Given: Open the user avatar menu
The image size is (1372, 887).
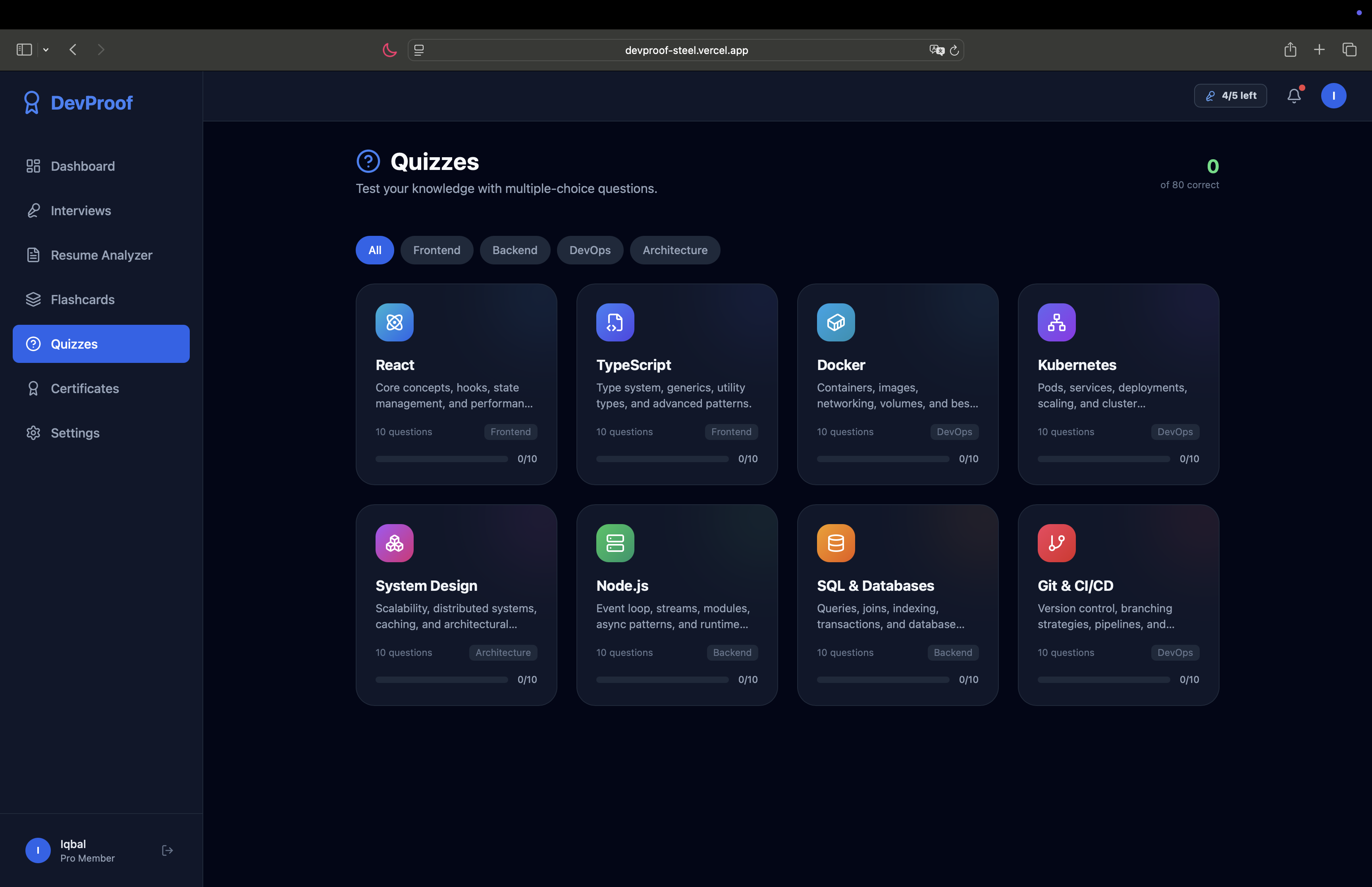Looking at the screenshot, I should [1333, 96].
